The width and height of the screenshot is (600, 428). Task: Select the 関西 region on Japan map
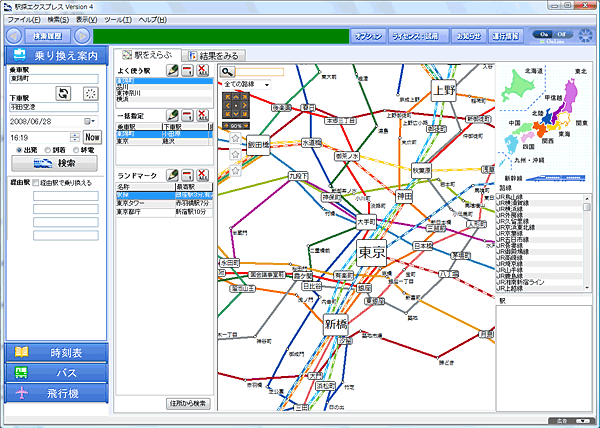click(541, 130)
